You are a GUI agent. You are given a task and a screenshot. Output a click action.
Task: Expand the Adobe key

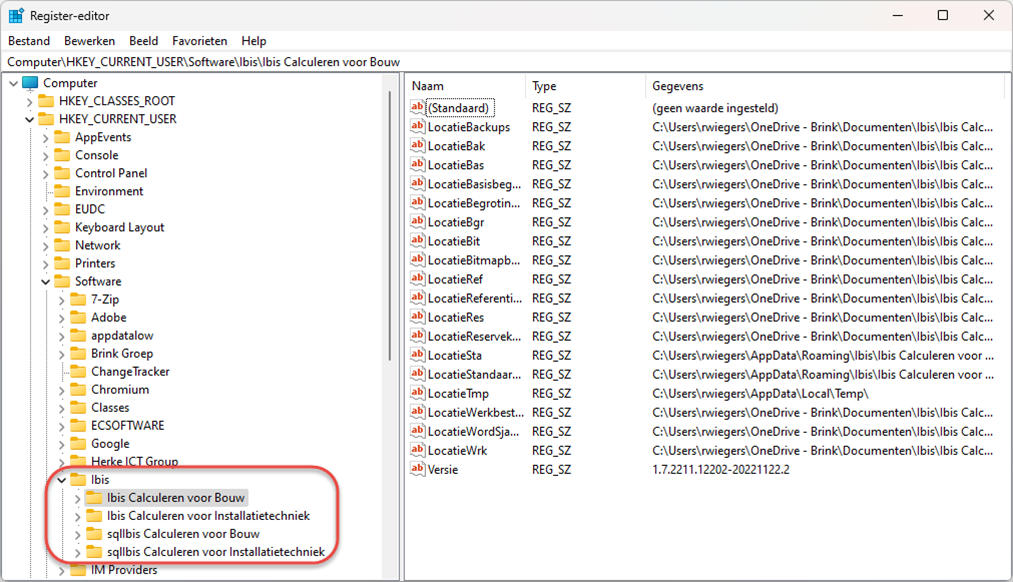61,317
